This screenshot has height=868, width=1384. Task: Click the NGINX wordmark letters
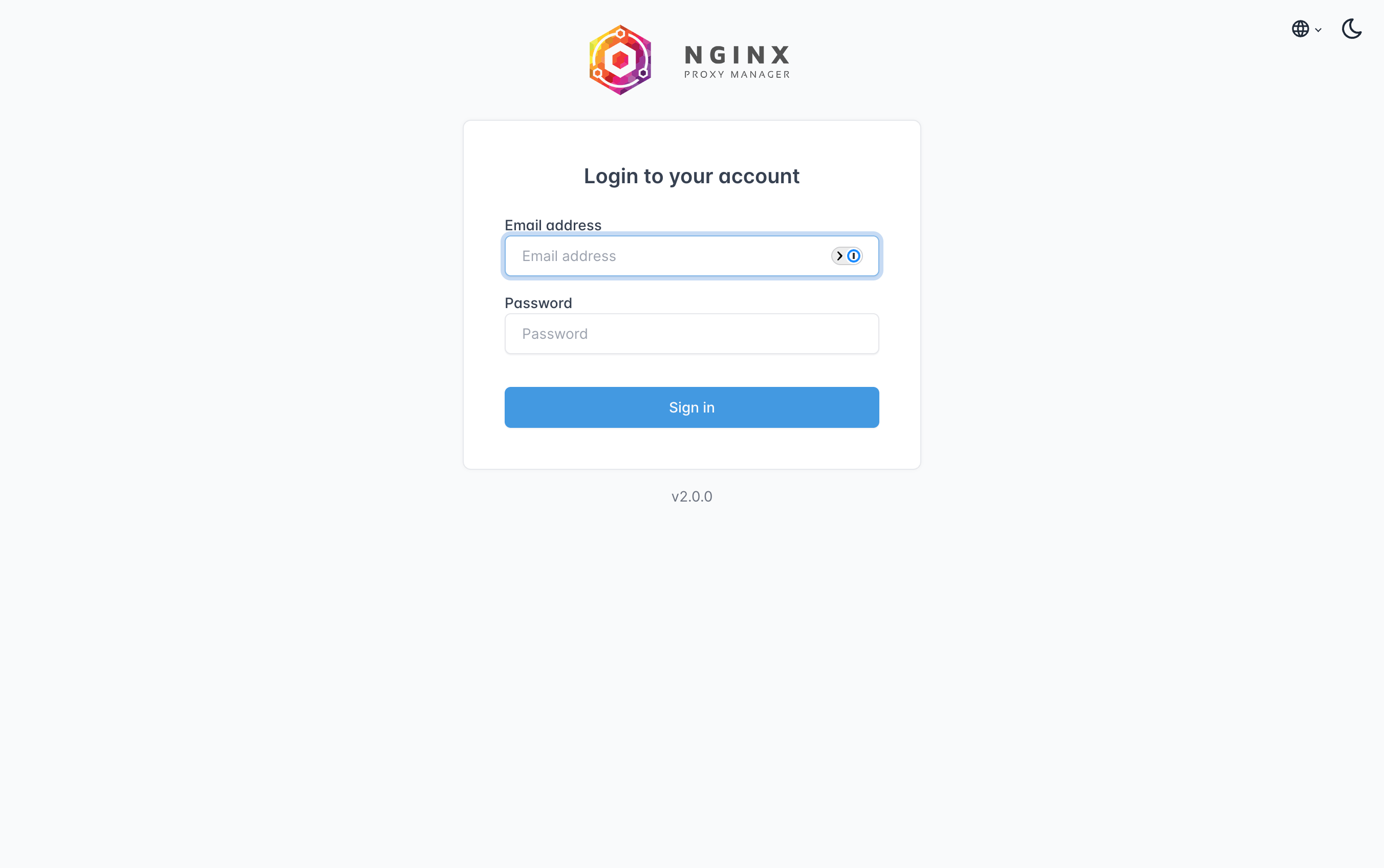(x=737, y=55)
